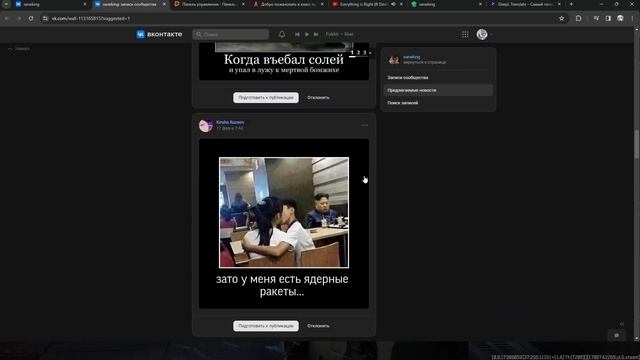Image resolution: width=640 pixels, height=360 pixels.
Task: Bookmark this page with the star icon
Action: [x=562, y=18]
